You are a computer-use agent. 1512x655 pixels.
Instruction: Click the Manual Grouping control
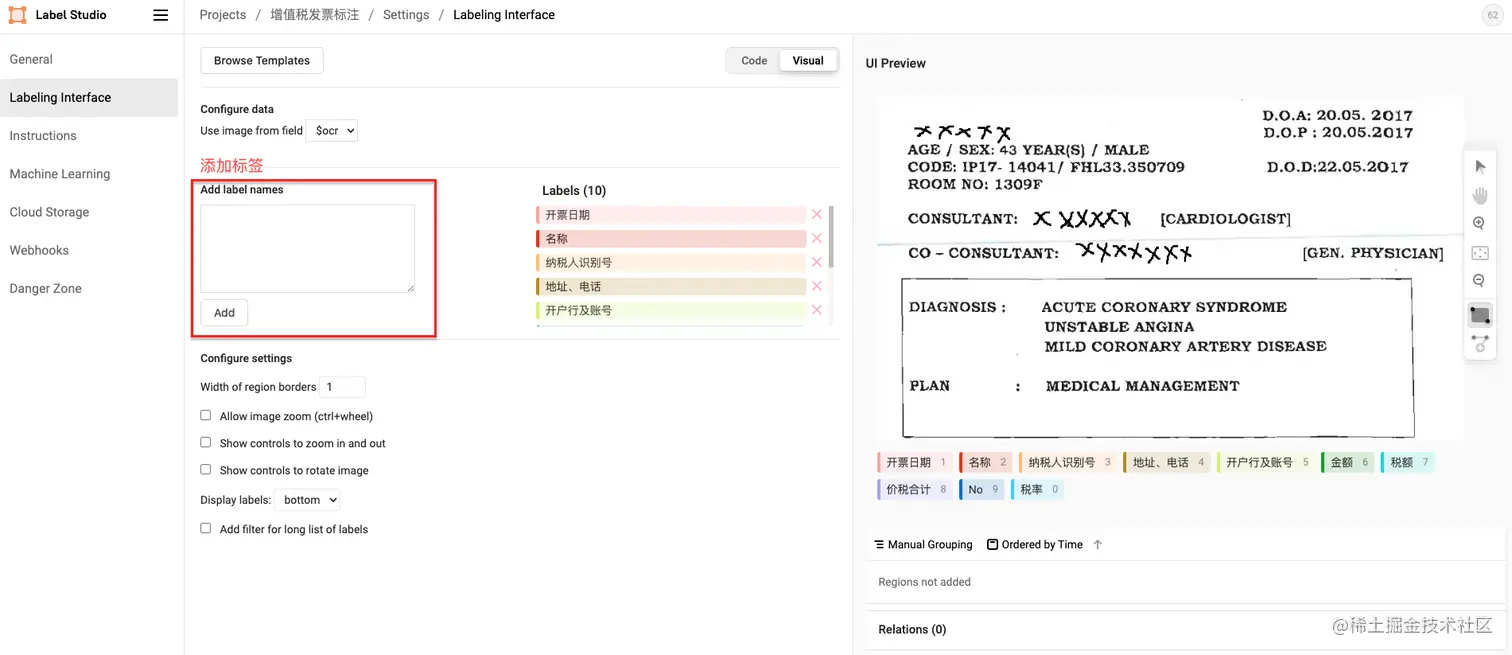coord(923,545)
